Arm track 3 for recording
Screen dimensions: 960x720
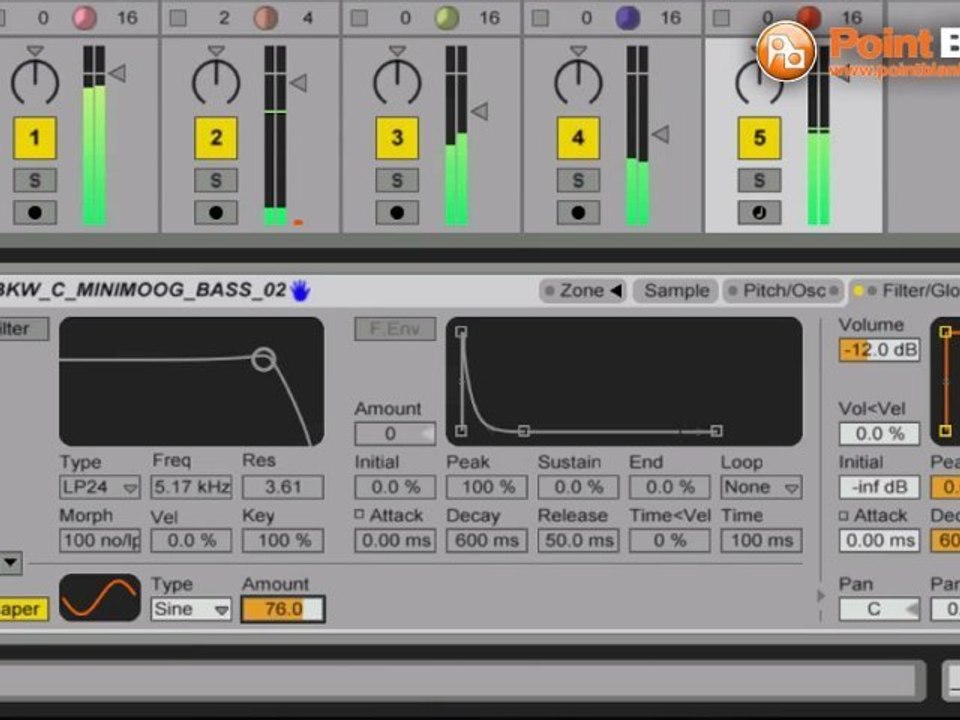coord(397,212)
